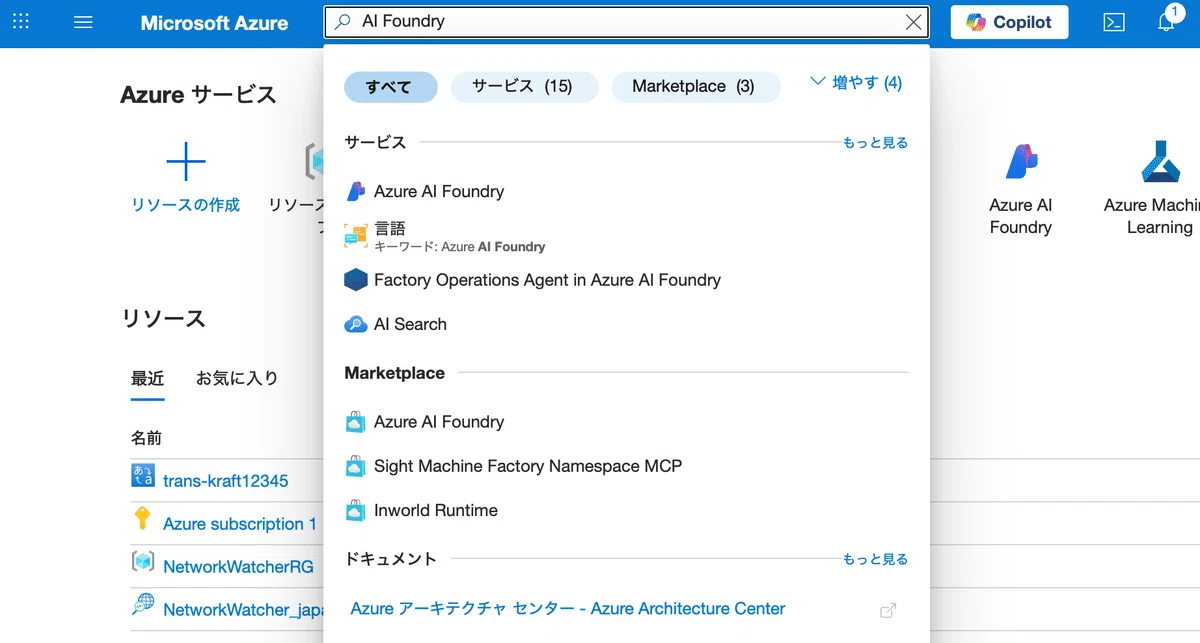Open Azure Architecture Center document link
Image resolution: width=1200 pixels, height=643 pixels.
coord(568,609)
